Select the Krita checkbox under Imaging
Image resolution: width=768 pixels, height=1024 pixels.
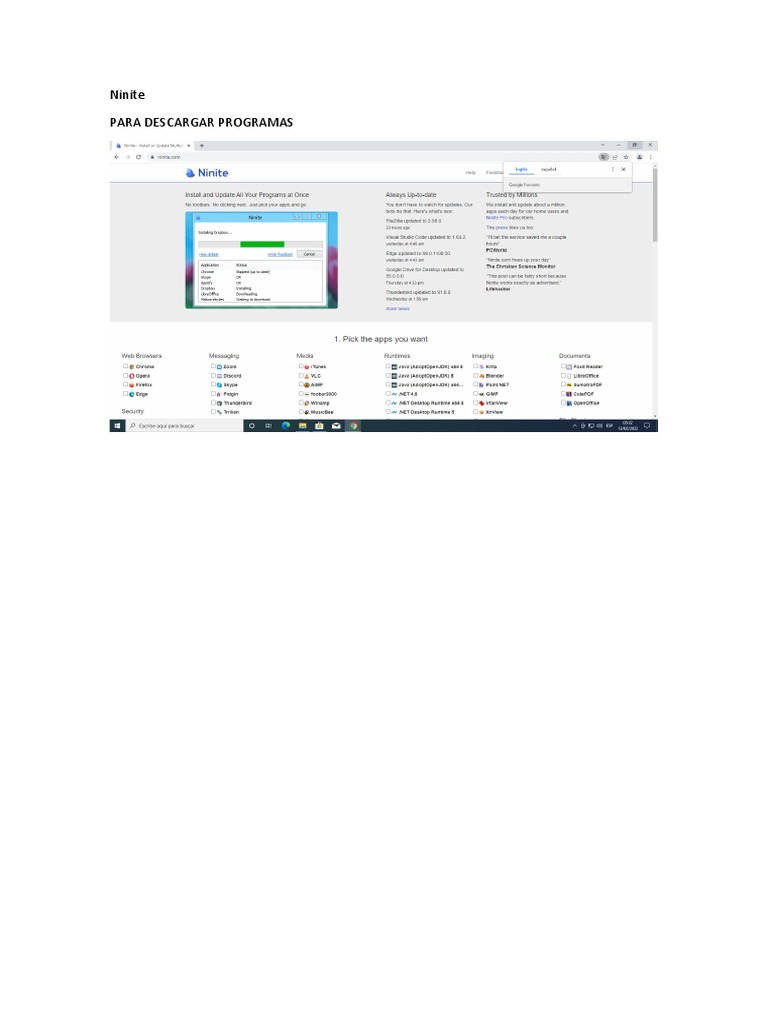pos(475,366)
